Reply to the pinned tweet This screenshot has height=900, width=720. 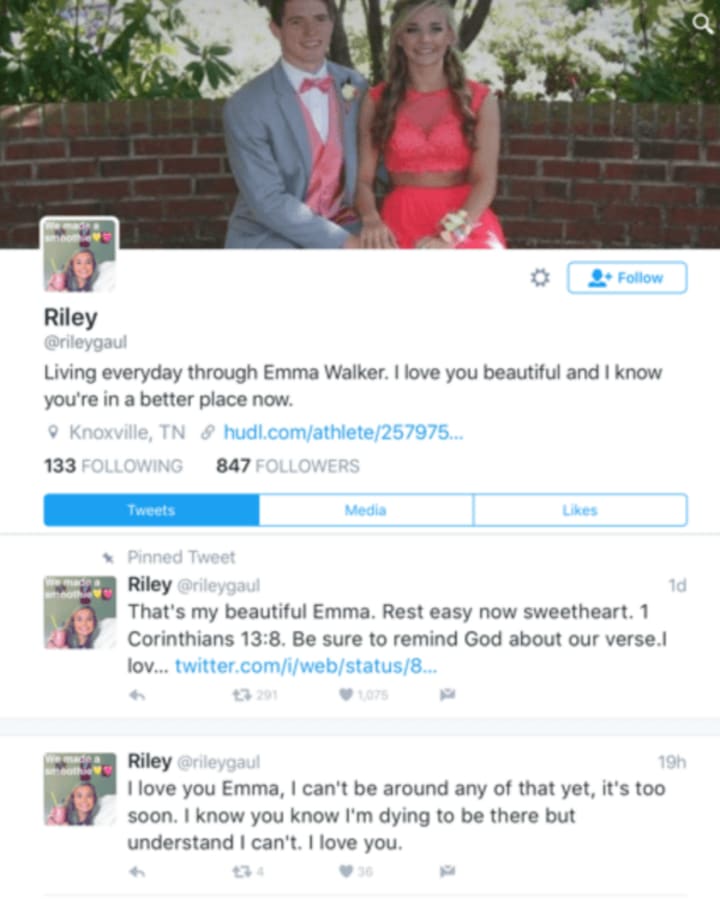tap(137, 695)
